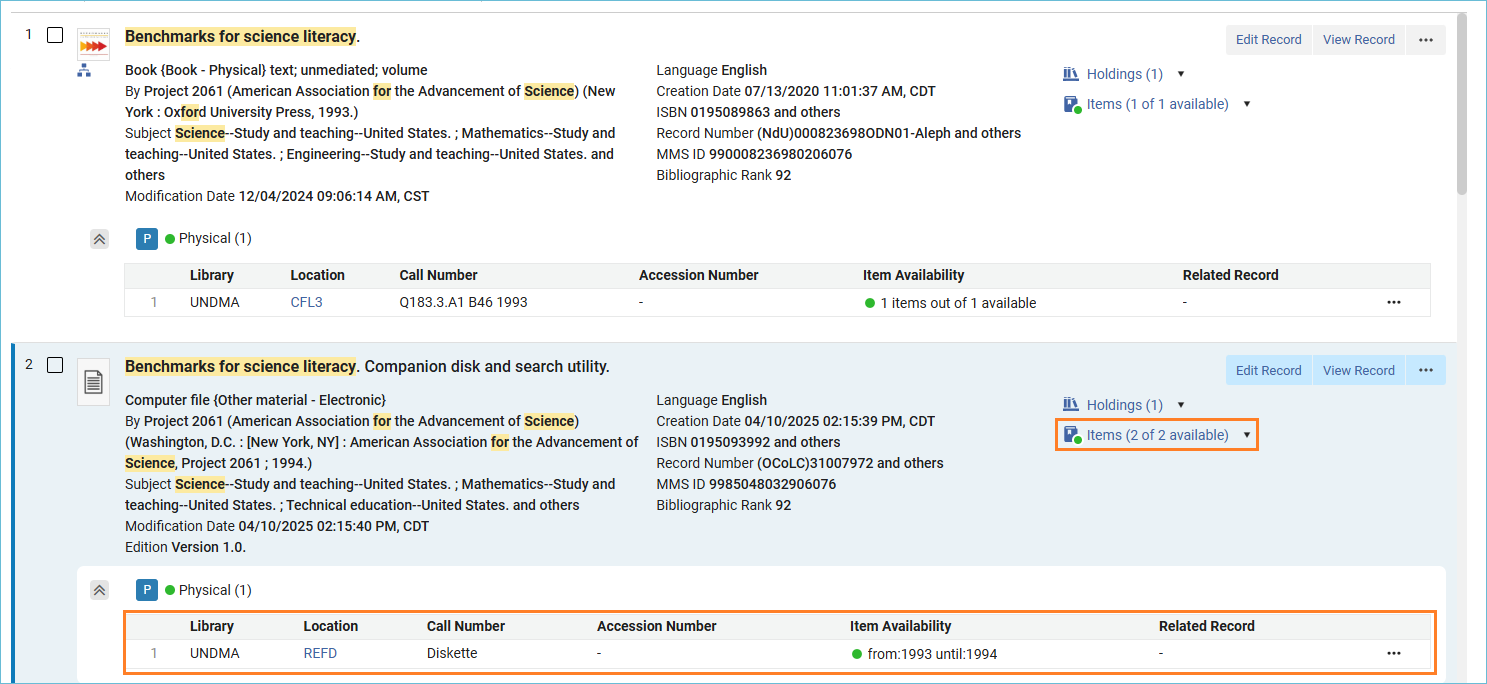The width and height of the screenshot is (1487, 684).
Task: Edit Record for Companion disk record
Action: 1268,370
